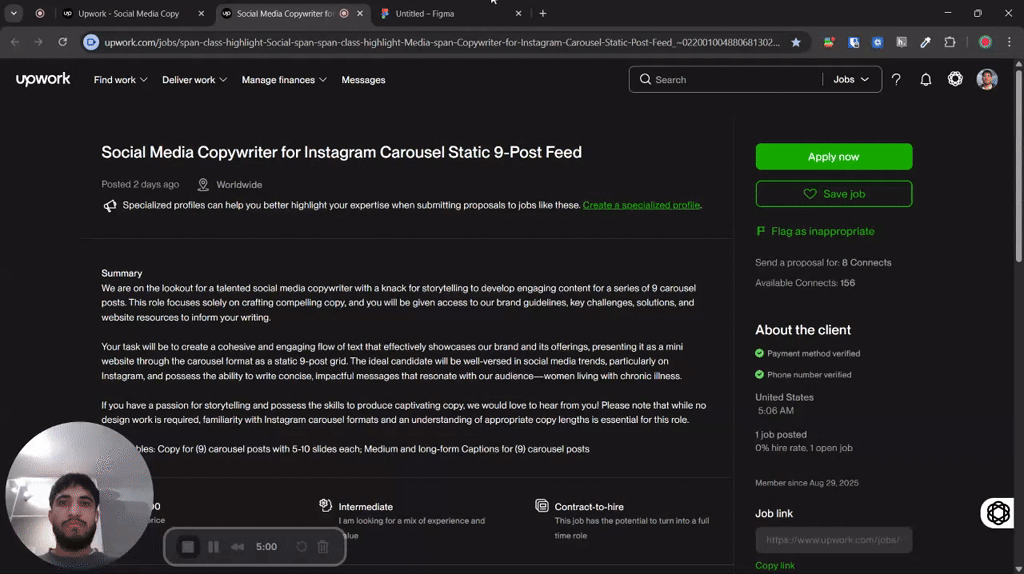Click the Payment method verified text

(x=813, y=353)
